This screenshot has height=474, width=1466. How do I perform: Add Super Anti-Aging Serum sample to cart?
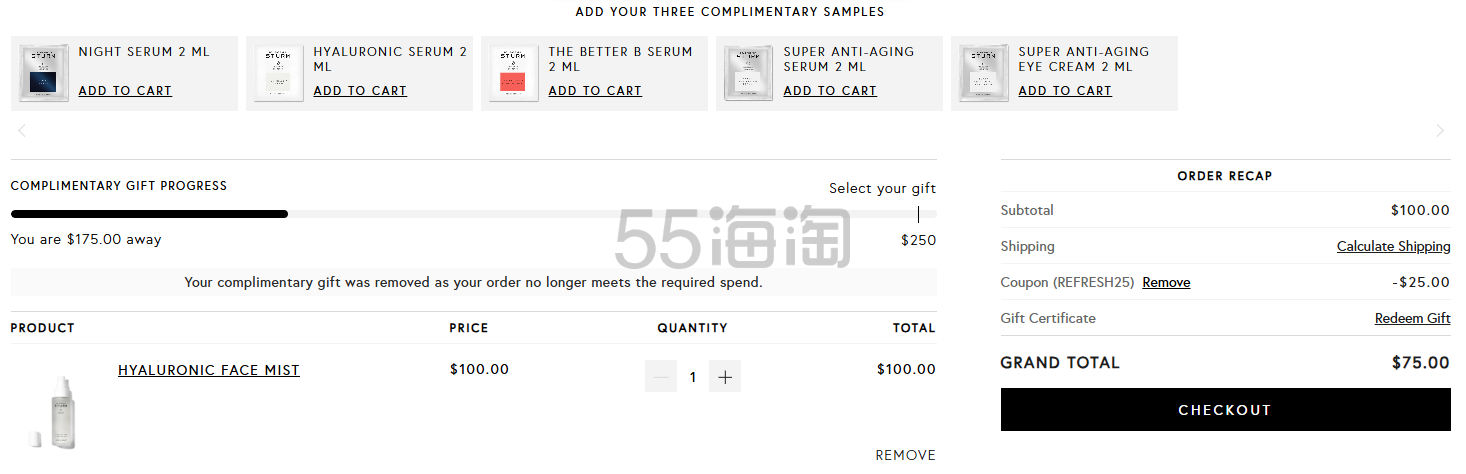coord(830,91)
